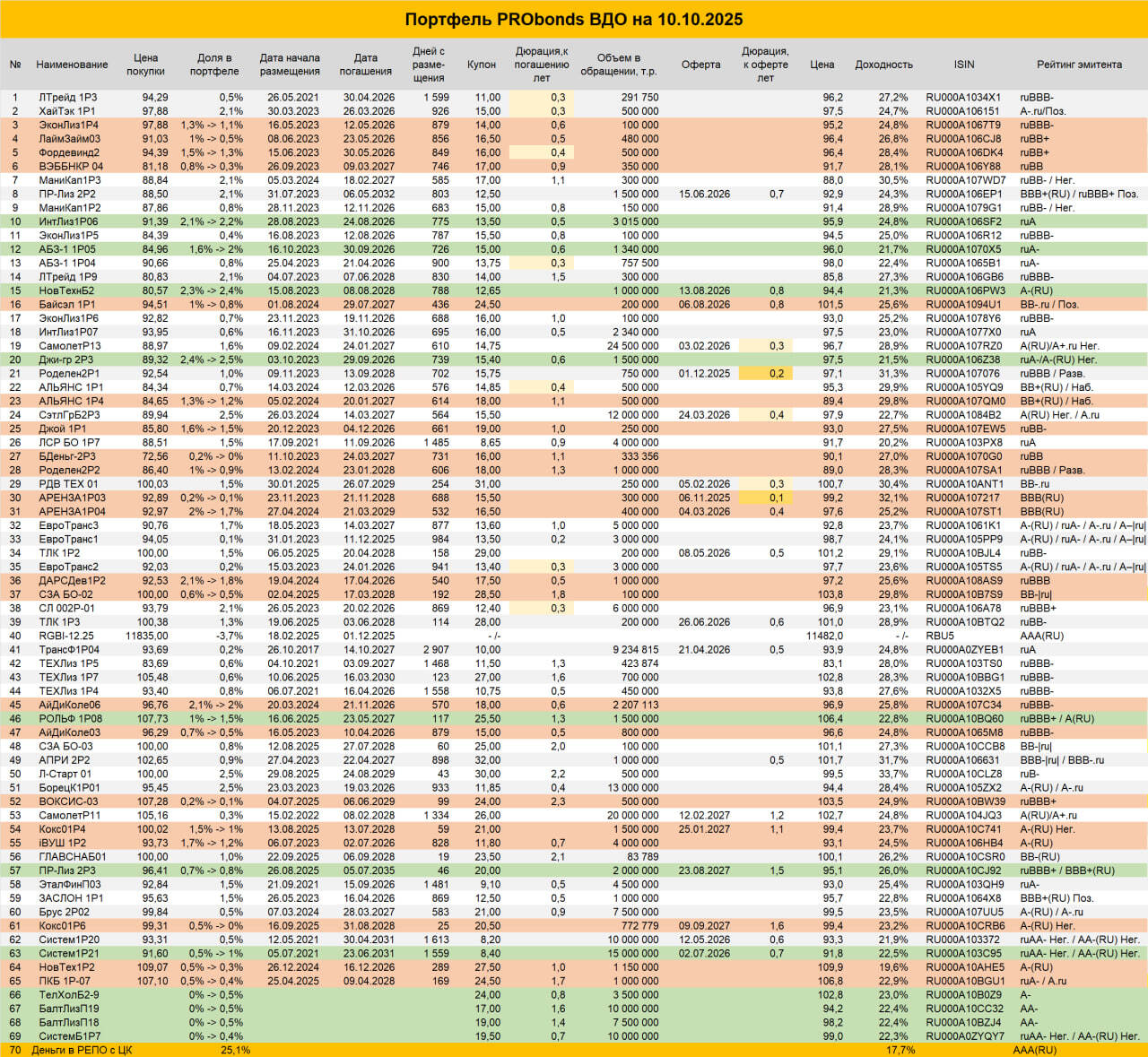The width and height of the screenshot is (1148, 1057).
Task: Select the 'Рейтинг эмитента' column header
Action: point(1079,65)
